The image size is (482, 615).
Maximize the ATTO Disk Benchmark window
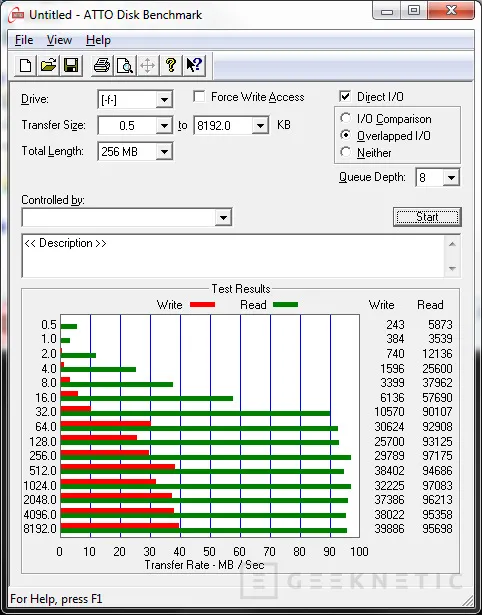414,11
